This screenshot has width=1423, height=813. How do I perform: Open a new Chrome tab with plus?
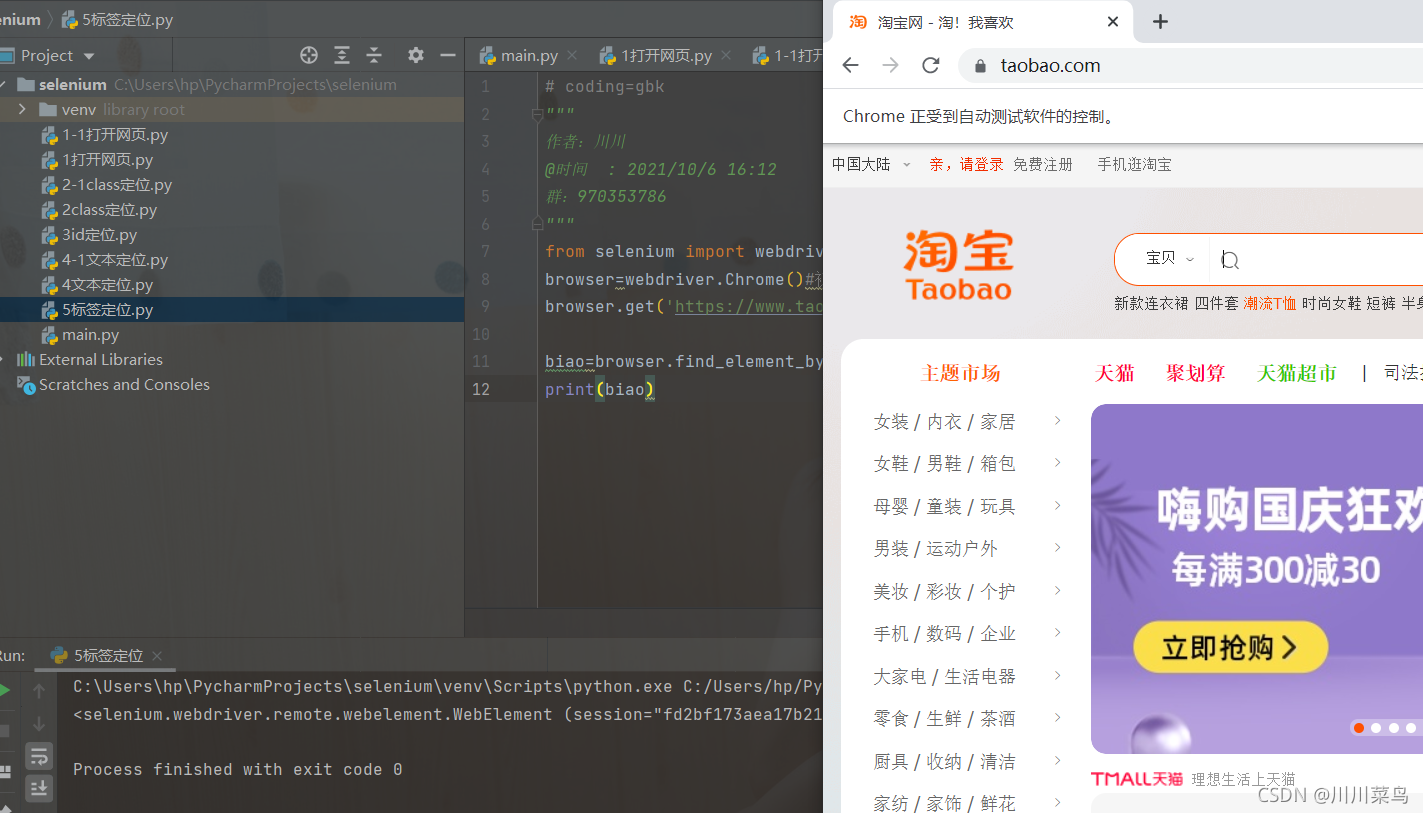[x=1160, y=22]
